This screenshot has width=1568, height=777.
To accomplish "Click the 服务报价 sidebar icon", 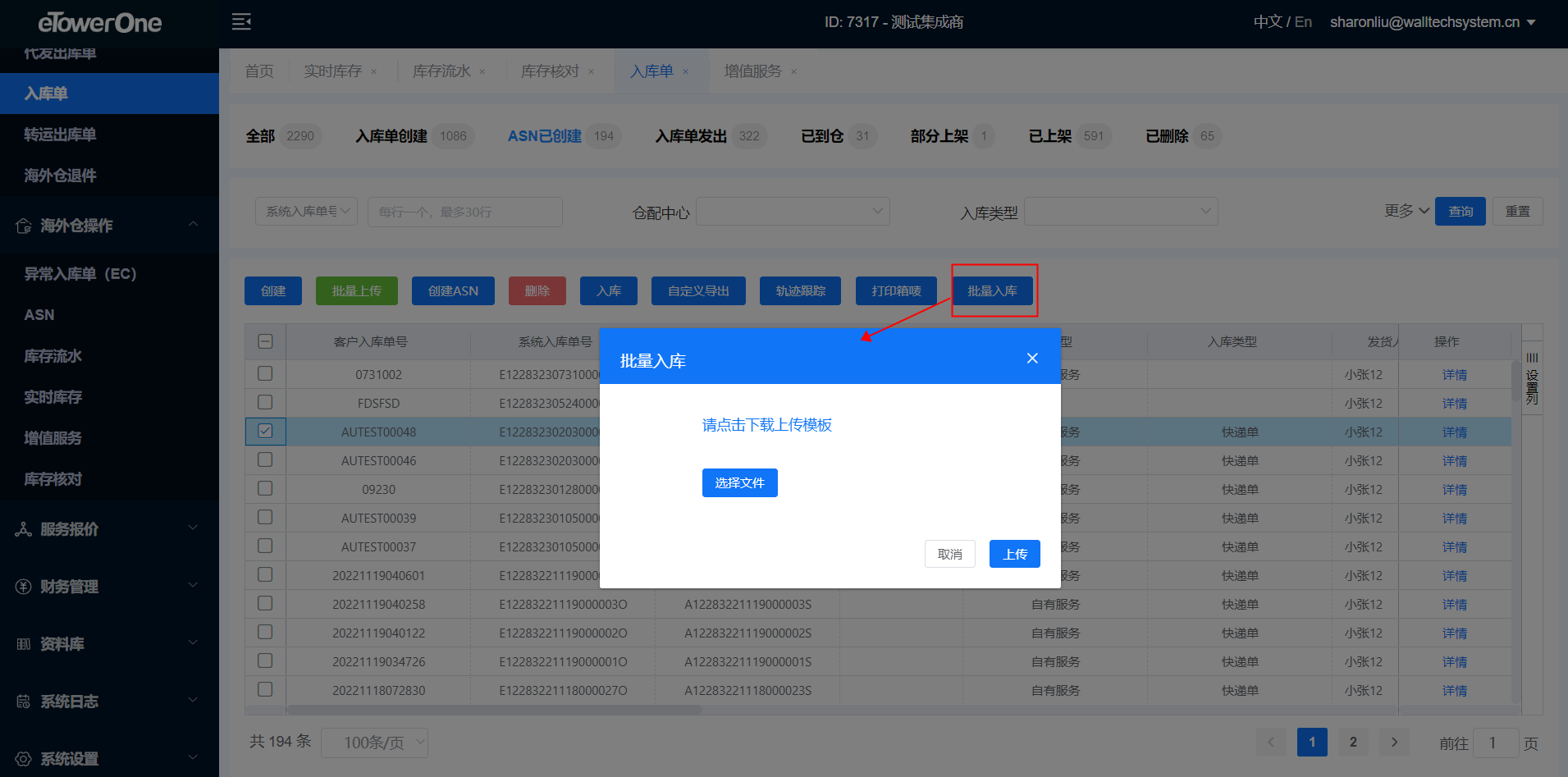I will pos(24,529).
